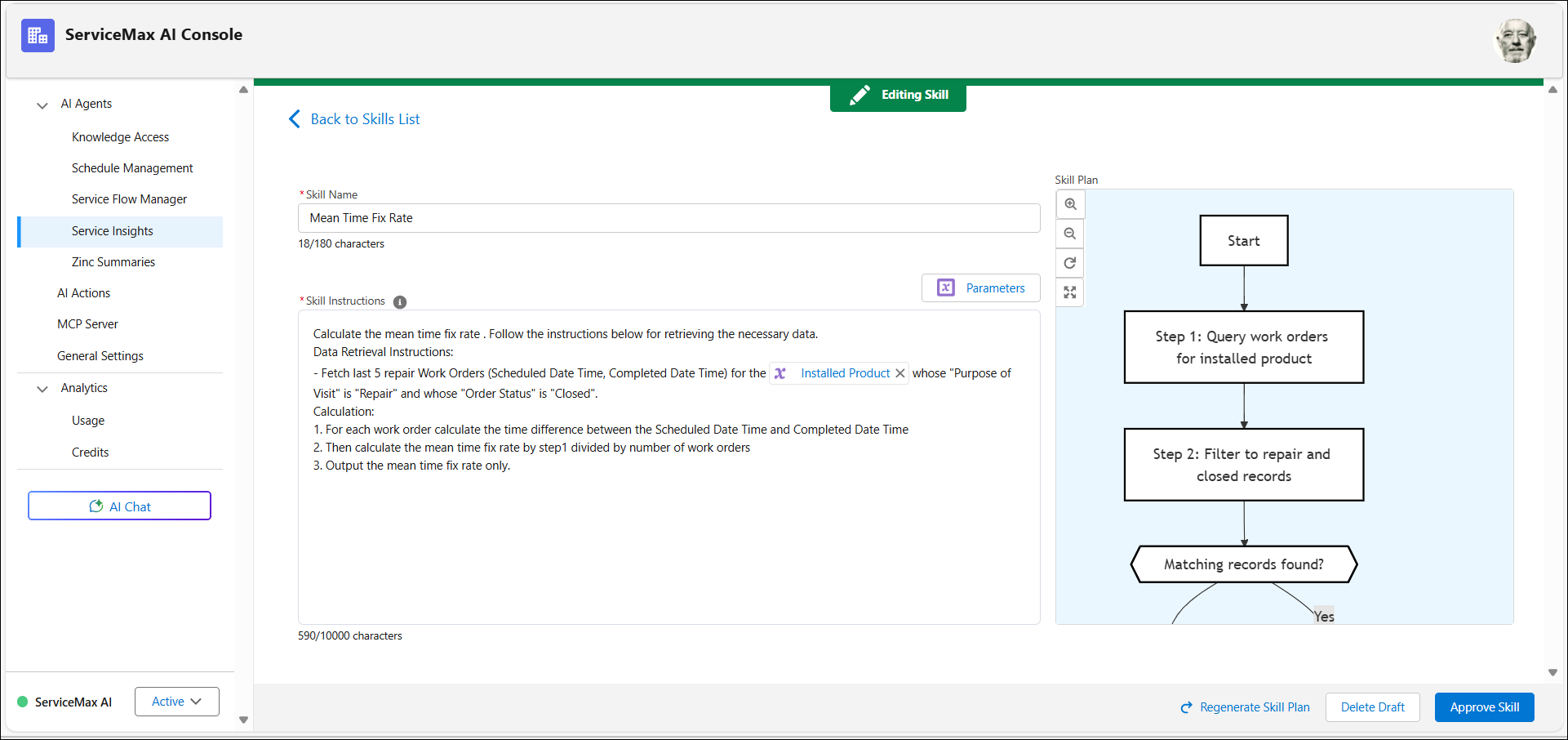The height and width of the screenshot is (740, 1568).
Task: Collapse the AI Agents section
Action: click(x=42, y=105)
